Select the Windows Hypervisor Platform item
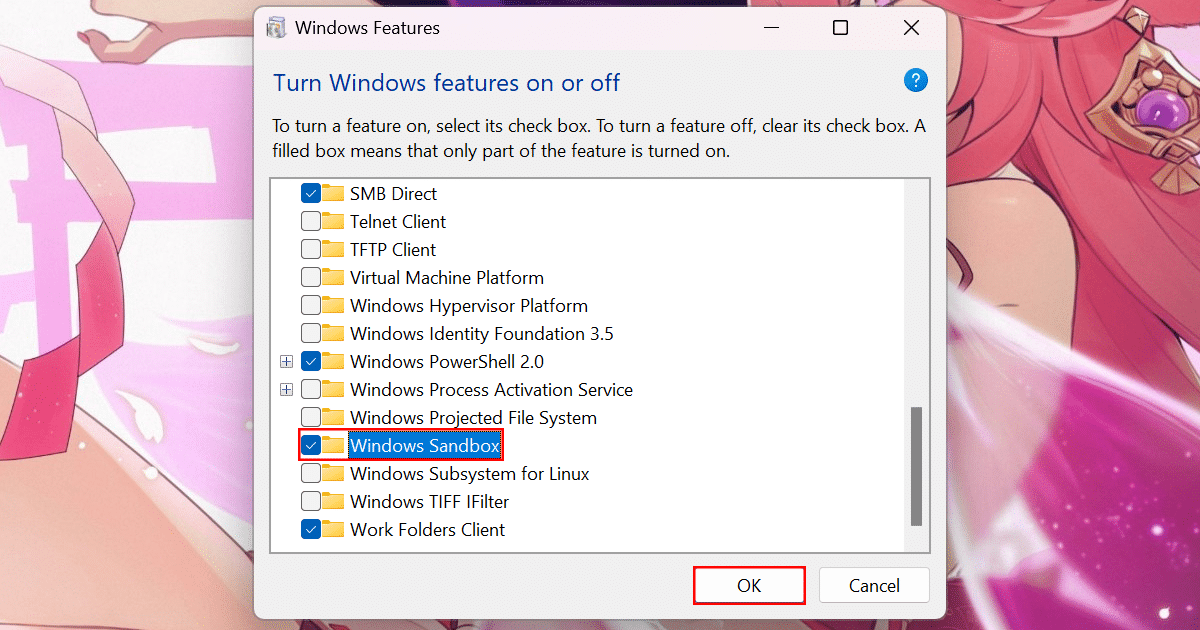1200x630 pixels. (x=468, y=306)
